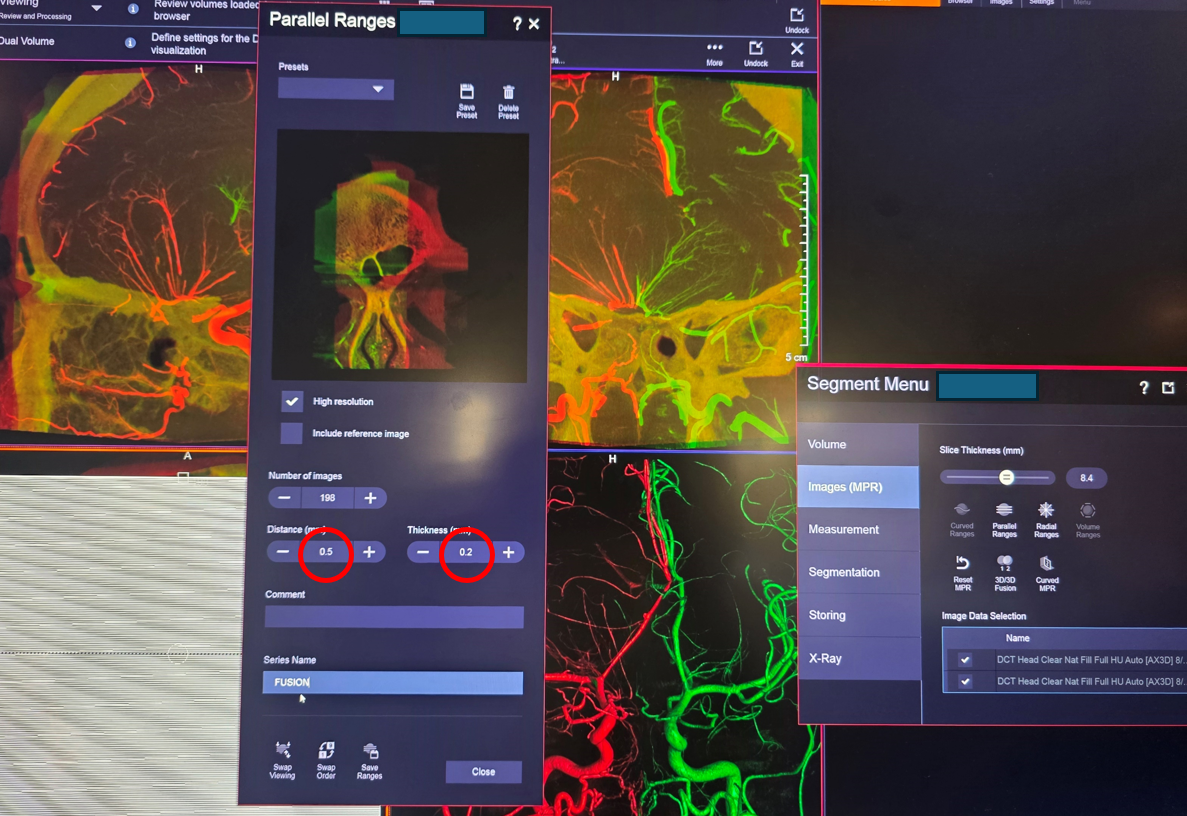Increase the Number of images value
The image size is (1187, 816).
tap(370, 498)
